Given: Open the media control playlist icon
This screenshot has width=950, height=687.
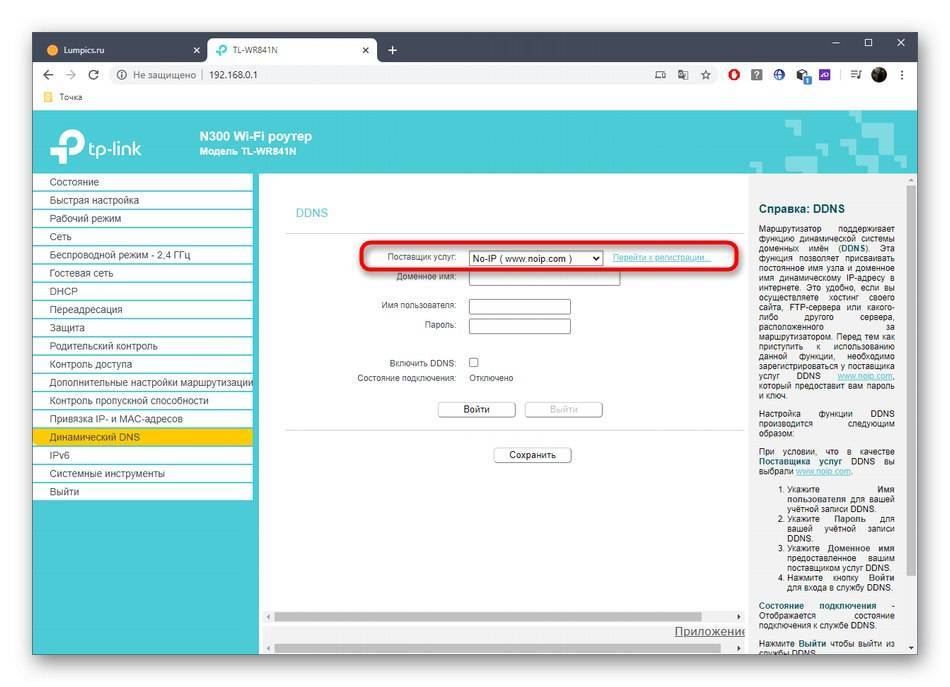Looking at the screenshot, I should (x=855, y=75).
